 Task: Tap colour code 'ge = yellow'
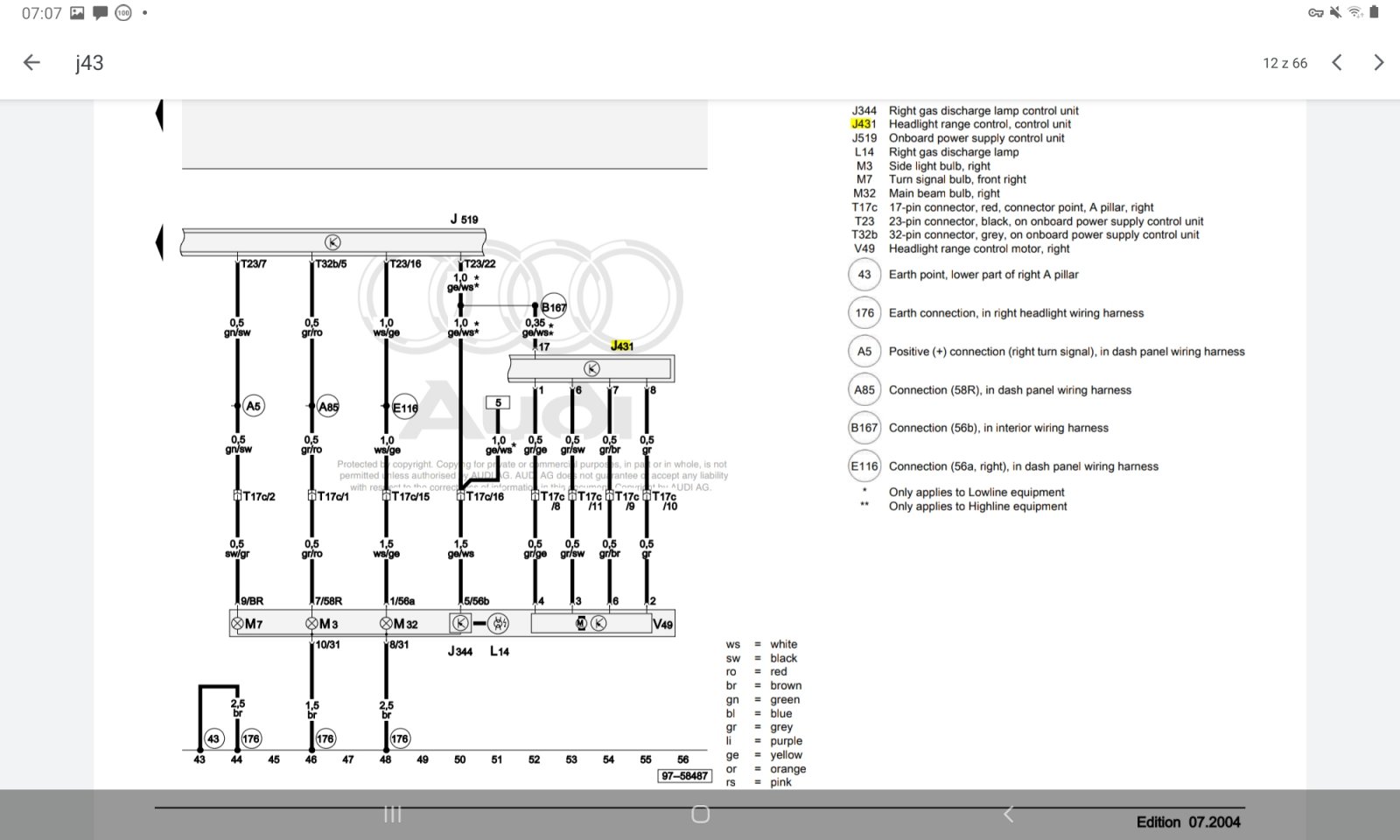pos(764,755)
